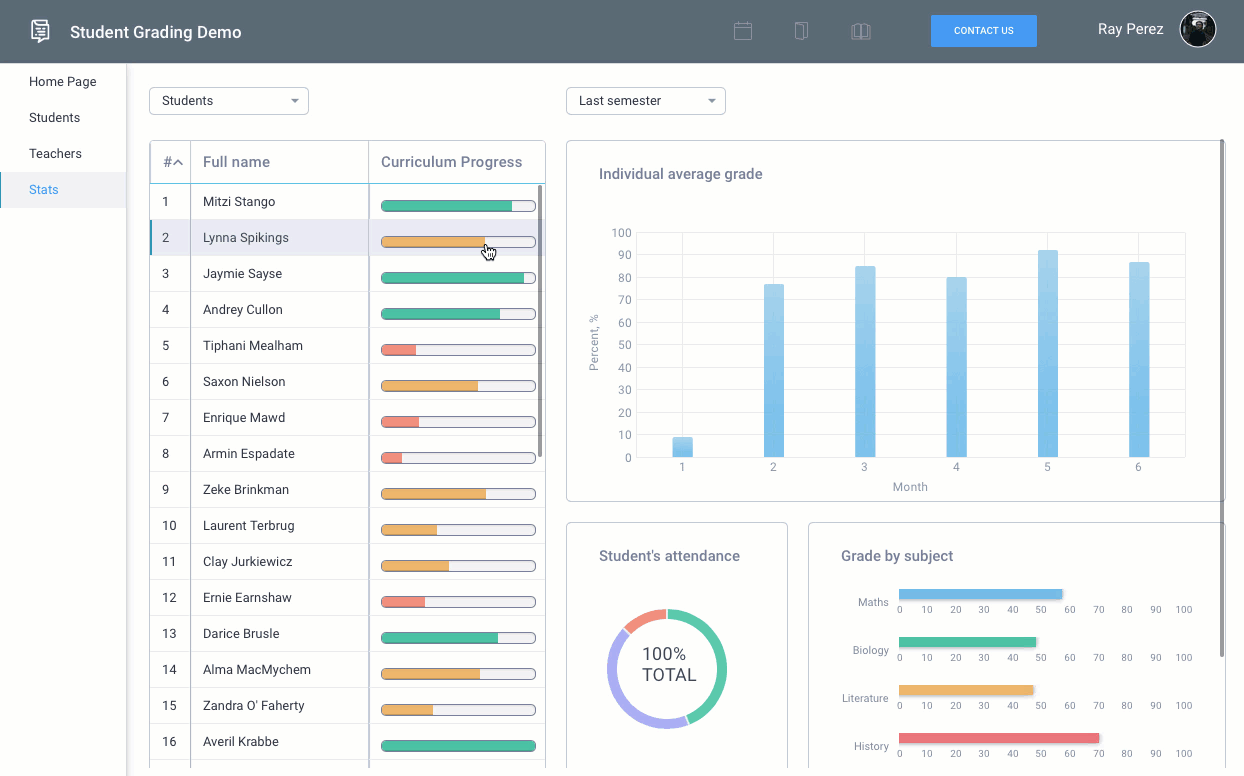The height and width of the screenshot is (776, 1244).
Task: Open Ray Perez's profile avatar
Action: pyautogui.click(x=1197, y=29)
